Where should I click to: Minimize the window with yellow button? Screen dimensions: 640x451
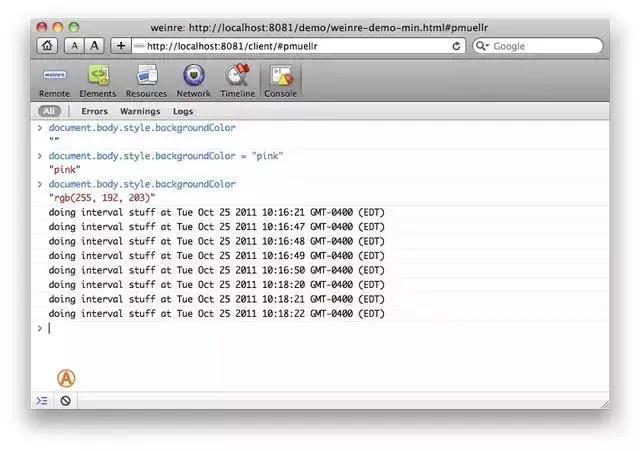click(x=58, y=27)
